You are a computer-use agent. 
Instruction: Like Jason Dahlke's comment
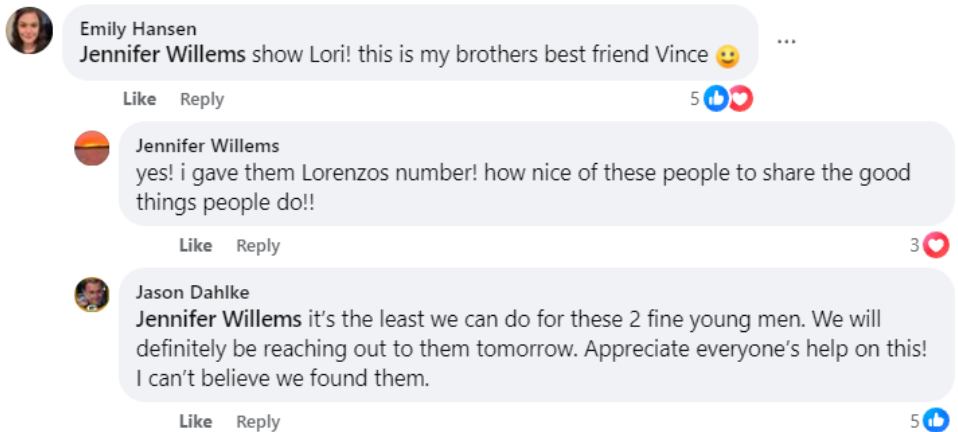196,422
